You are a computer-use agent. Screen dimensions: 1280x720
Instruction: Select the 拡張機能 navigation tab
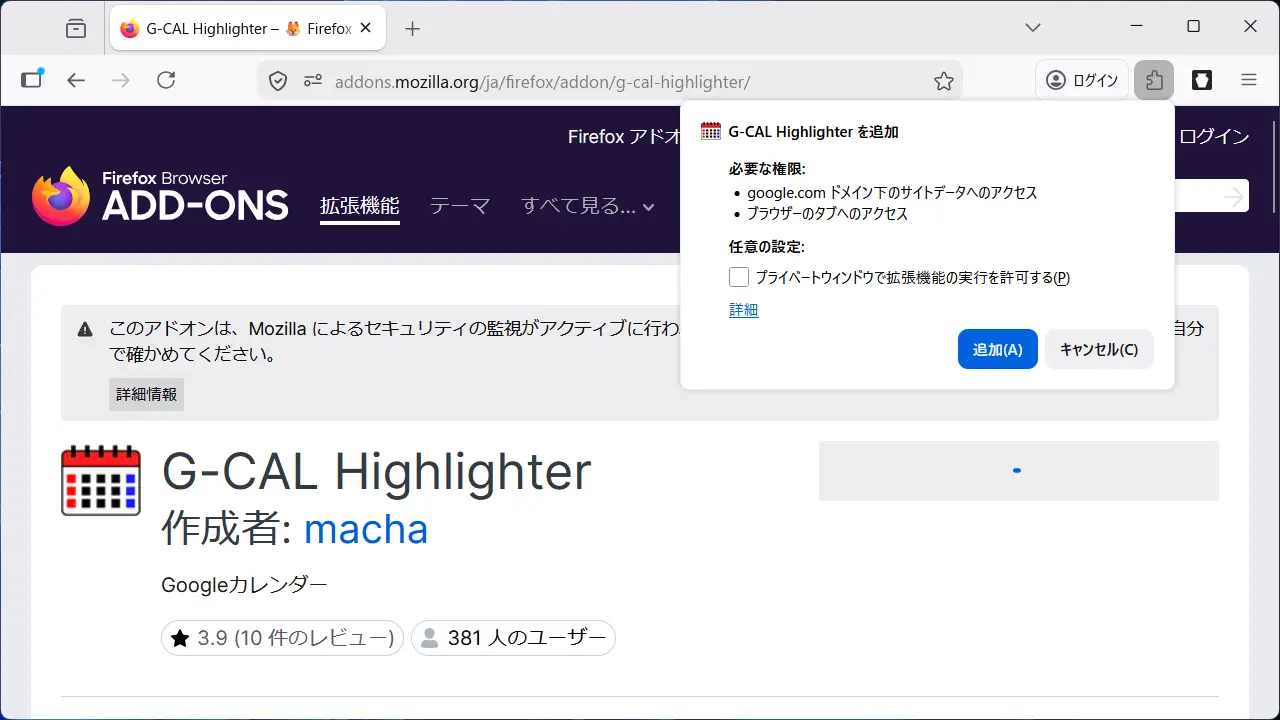(359, 206)
